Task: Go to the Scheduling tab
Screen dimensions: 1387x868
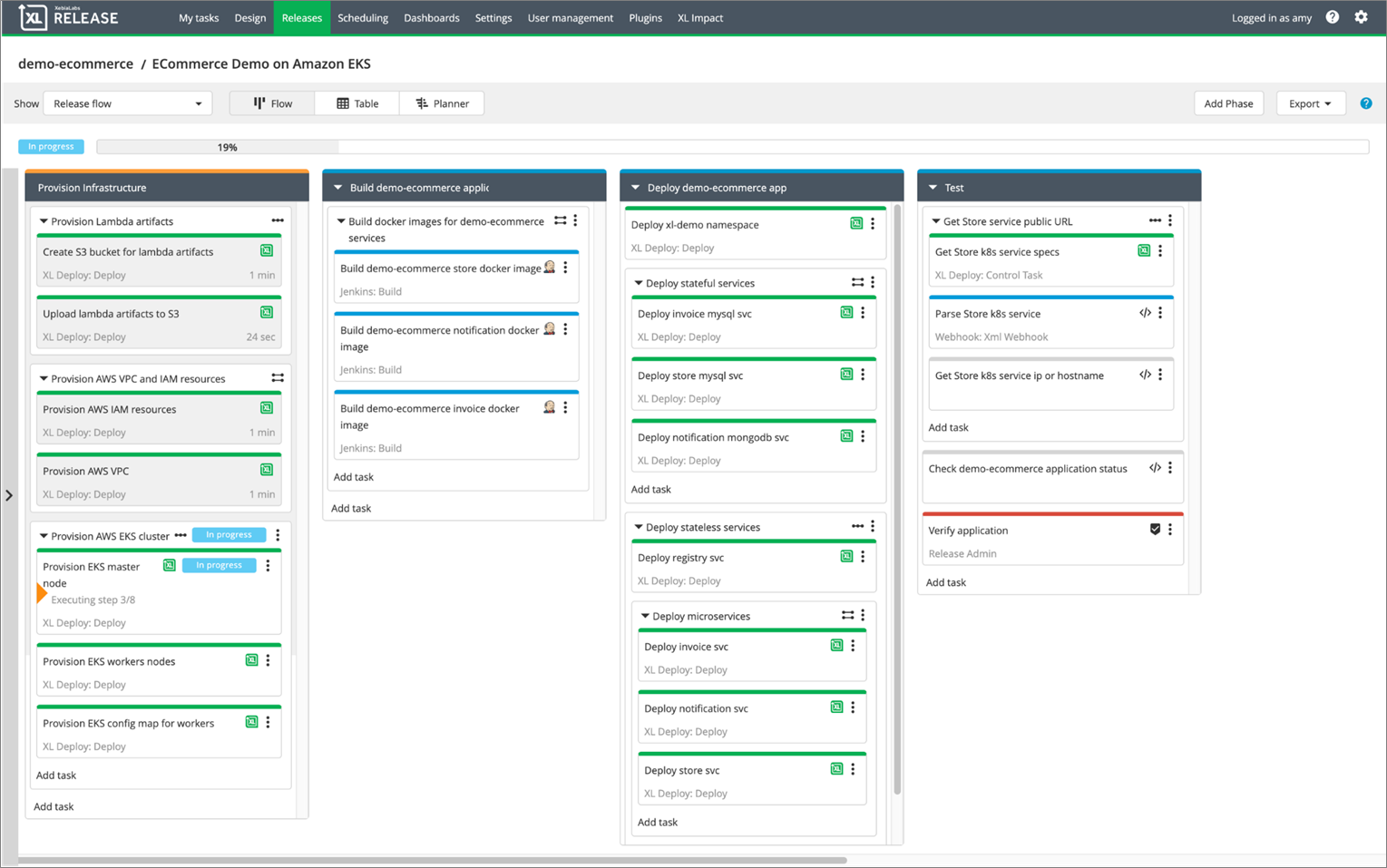Action: [x=362, y=17]
